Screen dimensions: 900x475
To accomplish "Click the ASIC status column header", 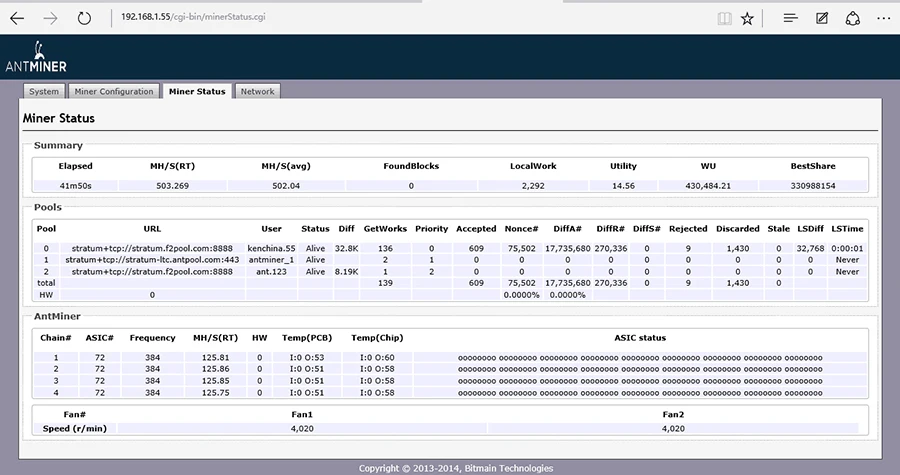I will click(x=640, y=338).
